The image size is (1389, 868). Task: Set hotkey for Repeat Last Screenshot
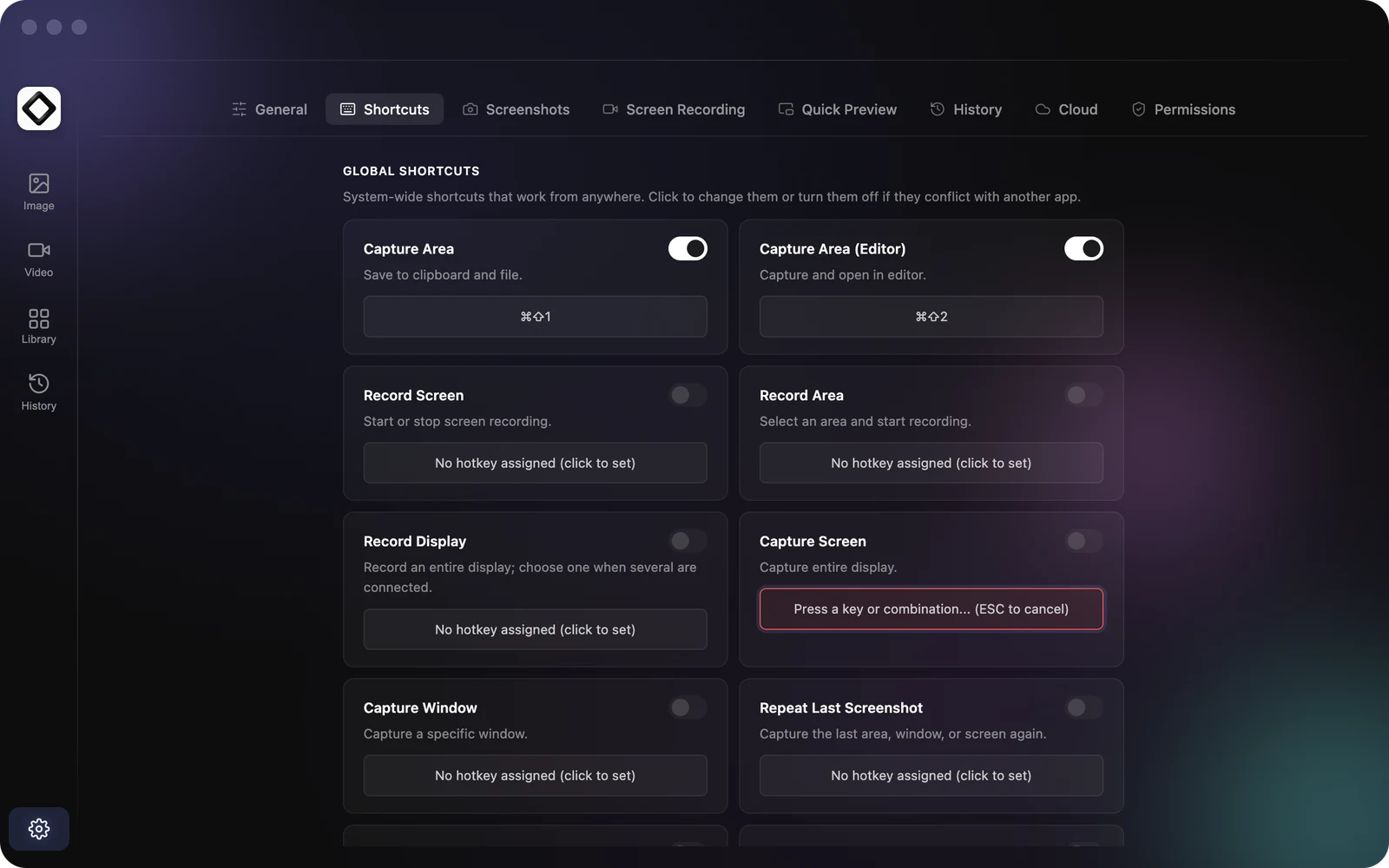tap(931, 775)
